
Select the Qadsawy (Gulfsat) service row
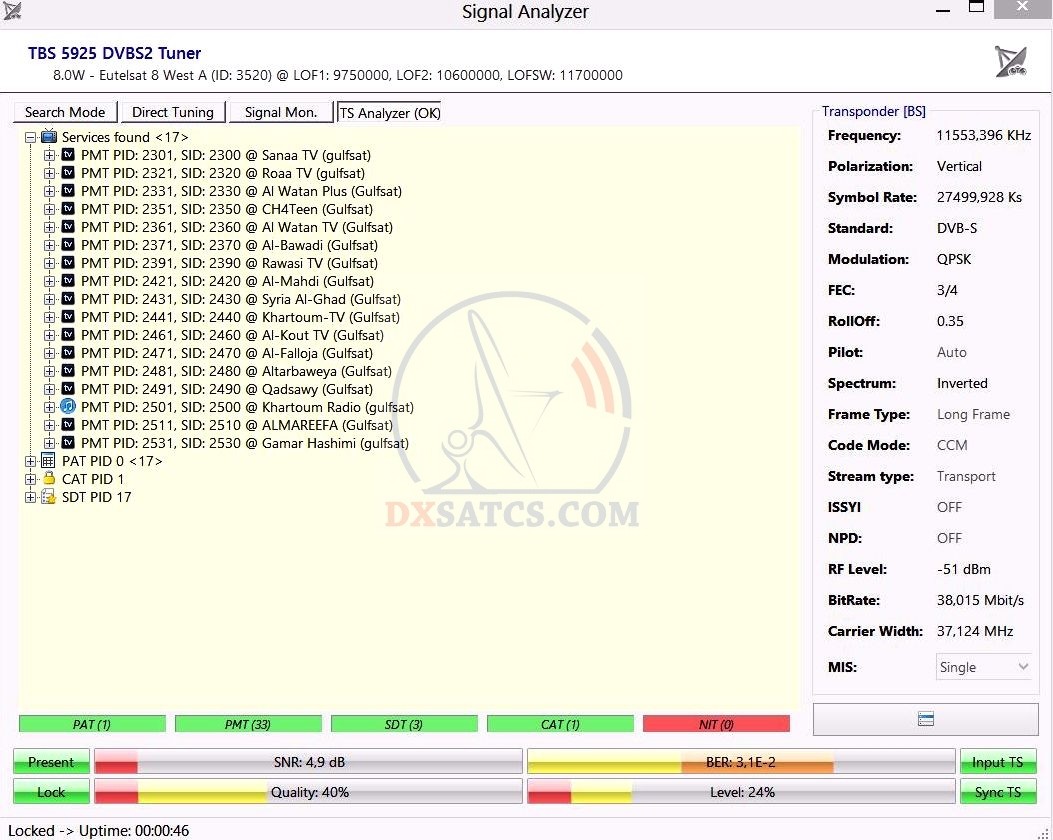coord(226,389)
